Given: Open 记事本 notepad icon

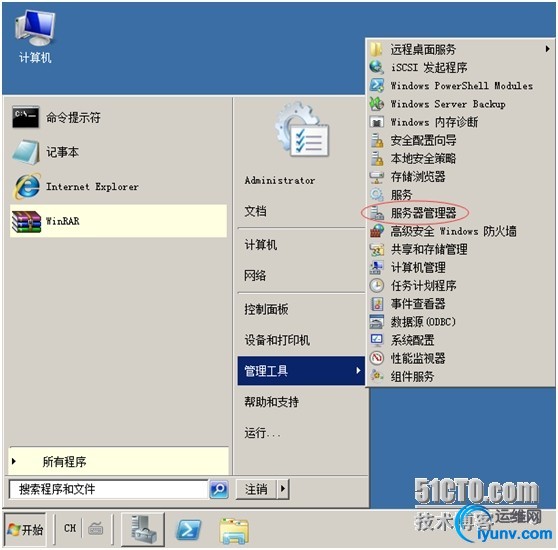Looking at the screenshot, I should tap(26, 152).
